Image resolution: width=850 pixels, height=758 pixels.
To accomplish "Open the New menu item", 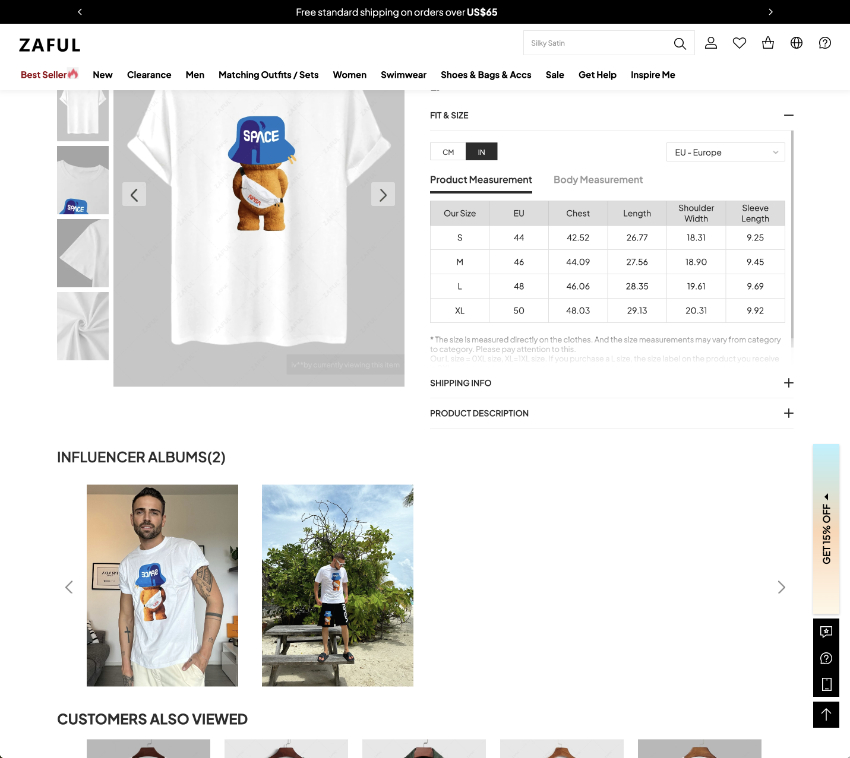I will pyautogui.click(x=102, y=75).
